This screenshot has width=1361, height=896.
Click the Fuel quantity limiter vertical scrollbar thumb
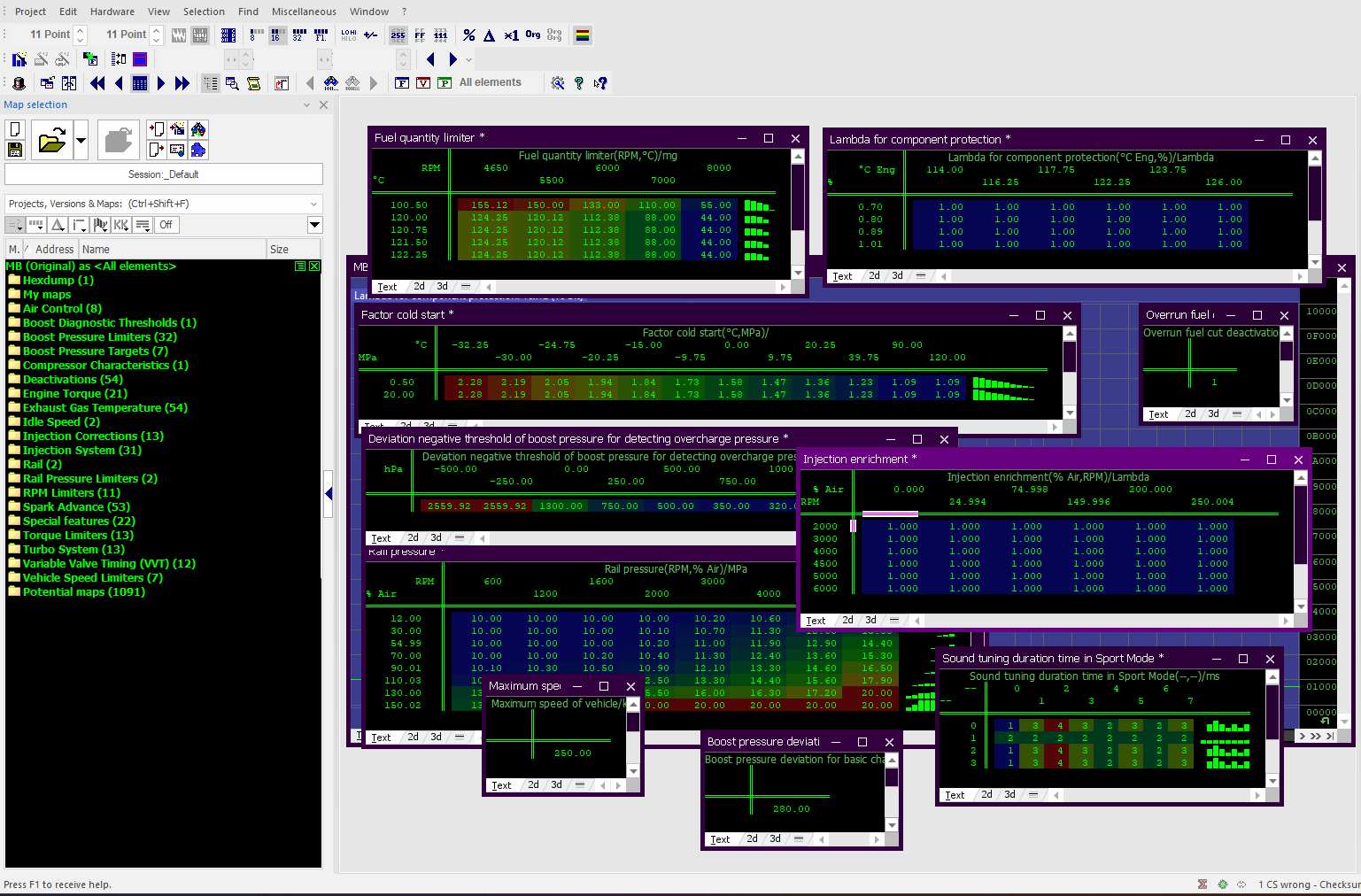click(798, 197)
